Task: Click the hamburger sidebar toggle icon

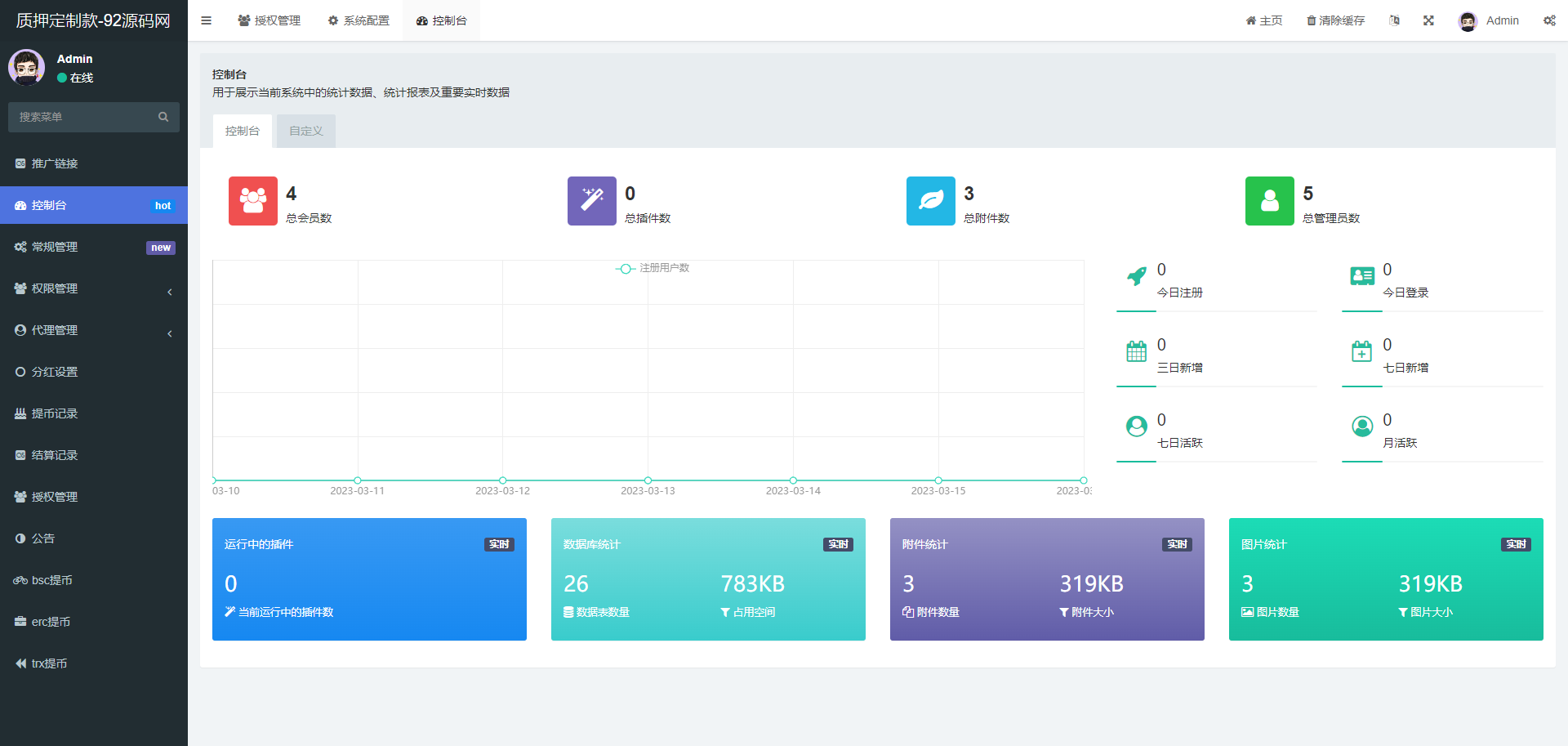Action: click(206, 20)
